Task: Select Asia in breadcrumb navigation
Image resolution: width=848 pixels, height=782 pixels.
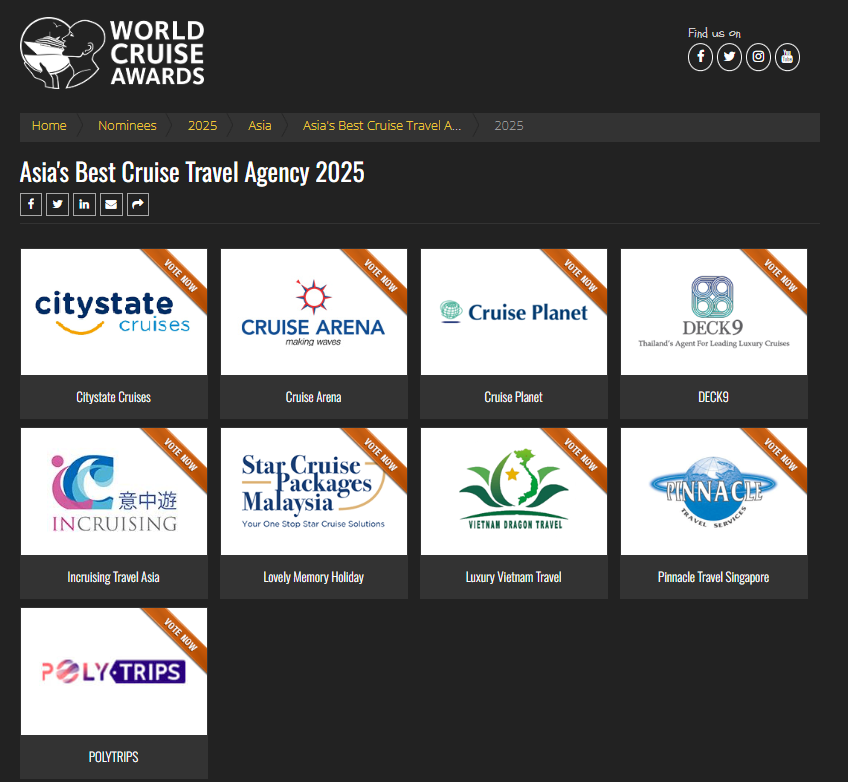Action: (260, 126)
